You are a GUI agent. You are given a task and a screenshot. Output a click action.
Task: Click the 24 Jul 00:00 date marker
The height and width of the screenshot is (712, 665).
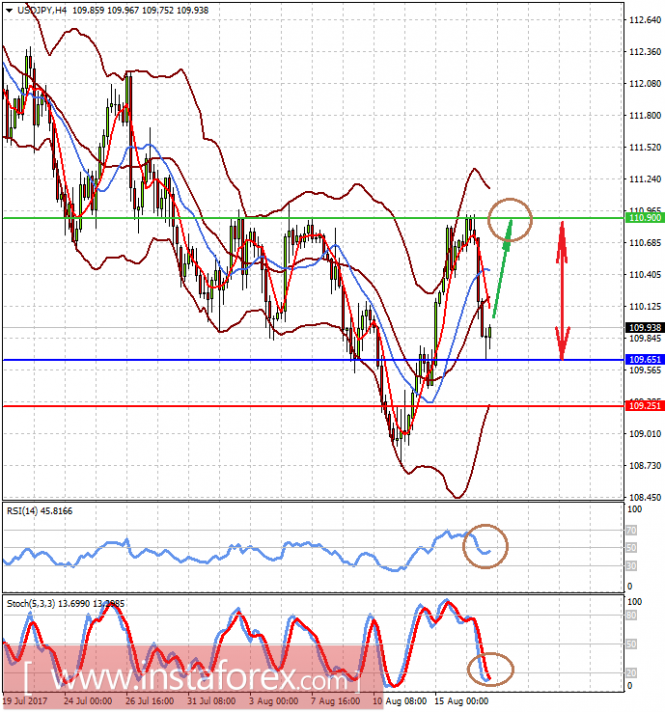tap(88, 701)
